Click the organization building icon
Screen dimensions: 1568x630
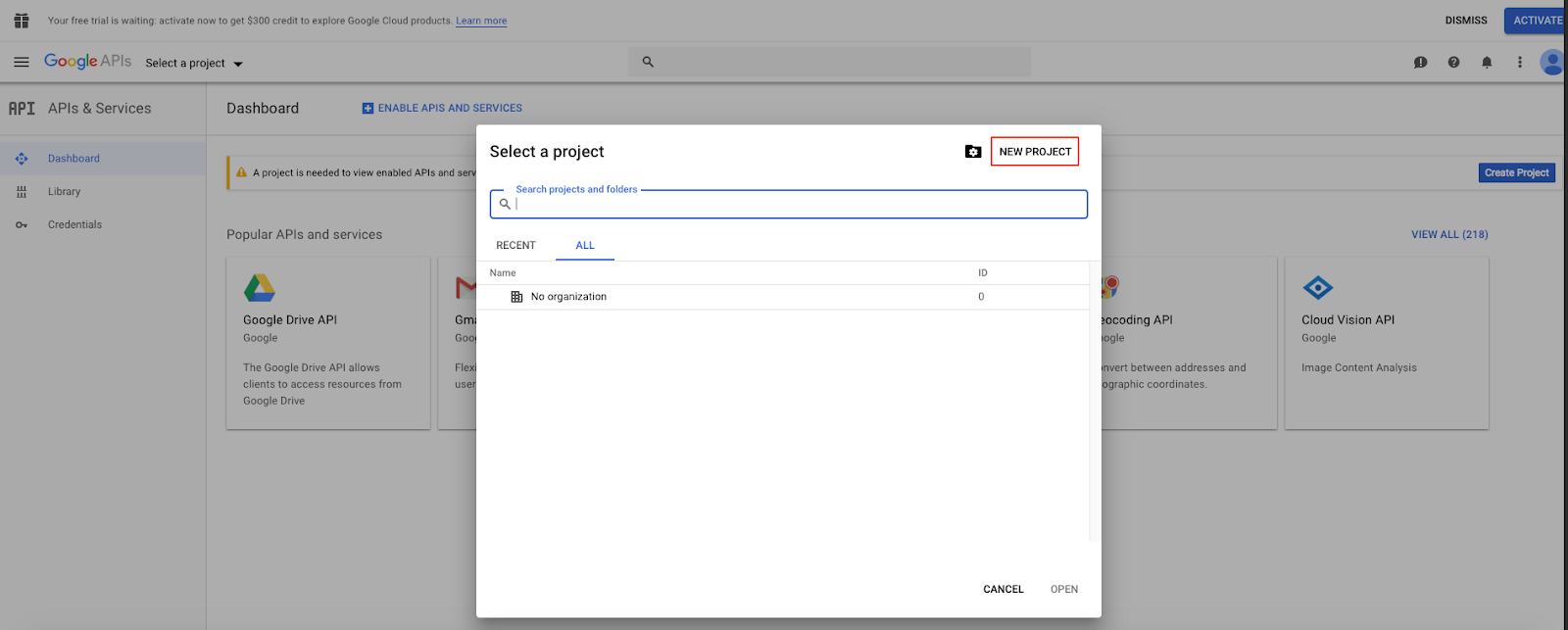pyautogui.click(x=516, y=297)
